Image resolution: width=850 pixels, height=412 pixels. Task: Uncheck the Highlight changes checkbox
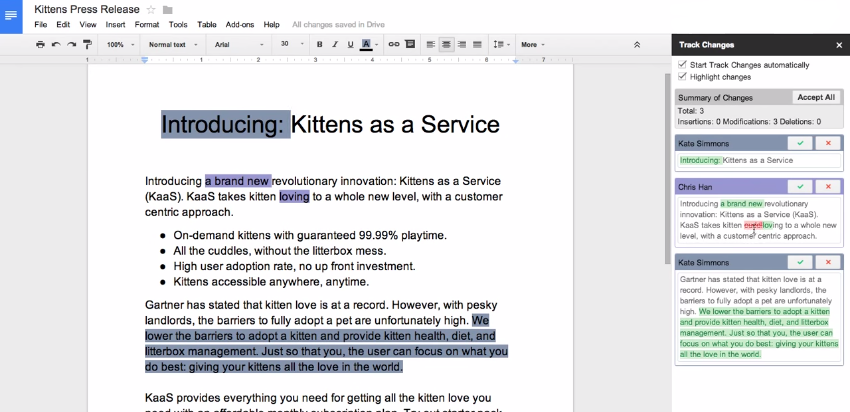point(682,77)
